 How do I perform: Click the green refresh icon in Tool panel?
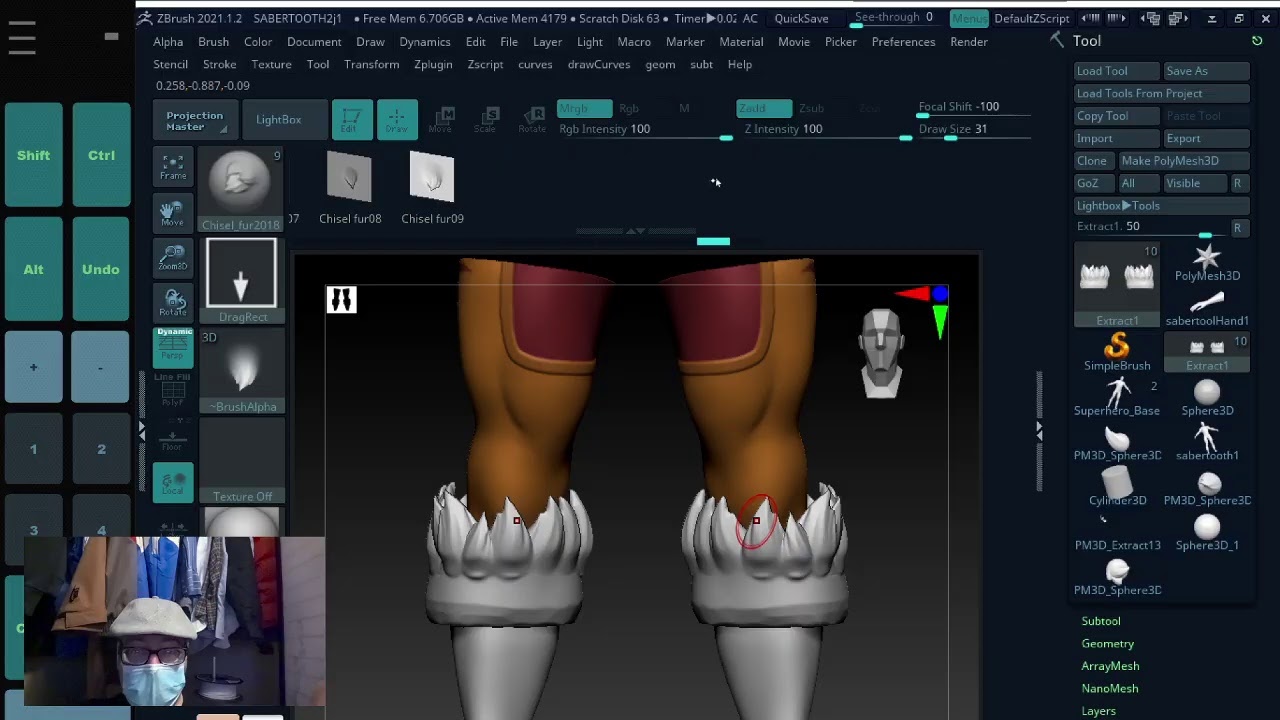click(x=1257, y=41)
